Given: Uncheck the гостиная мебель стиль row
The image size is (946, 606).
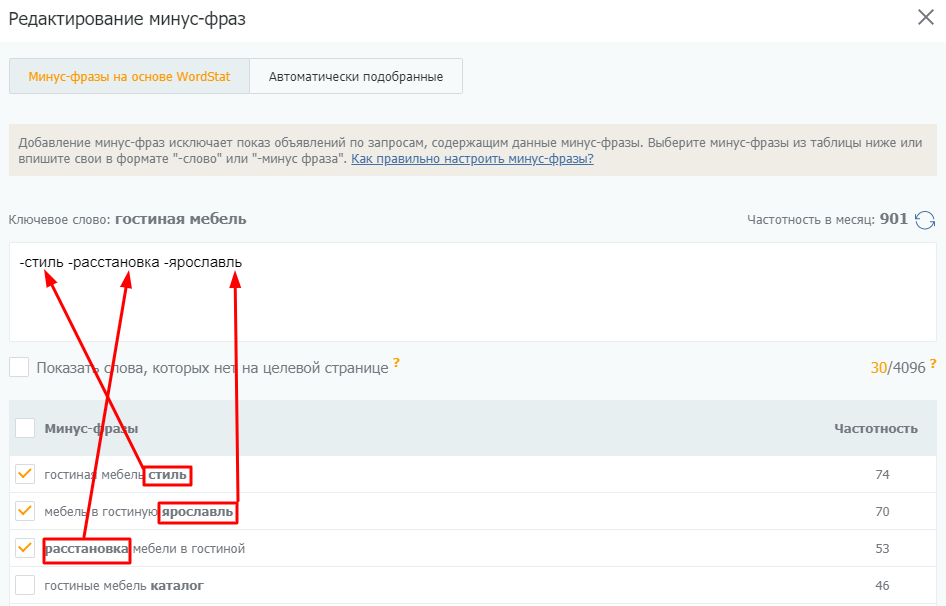Looking at the screenshot, I should click(25, 474).
